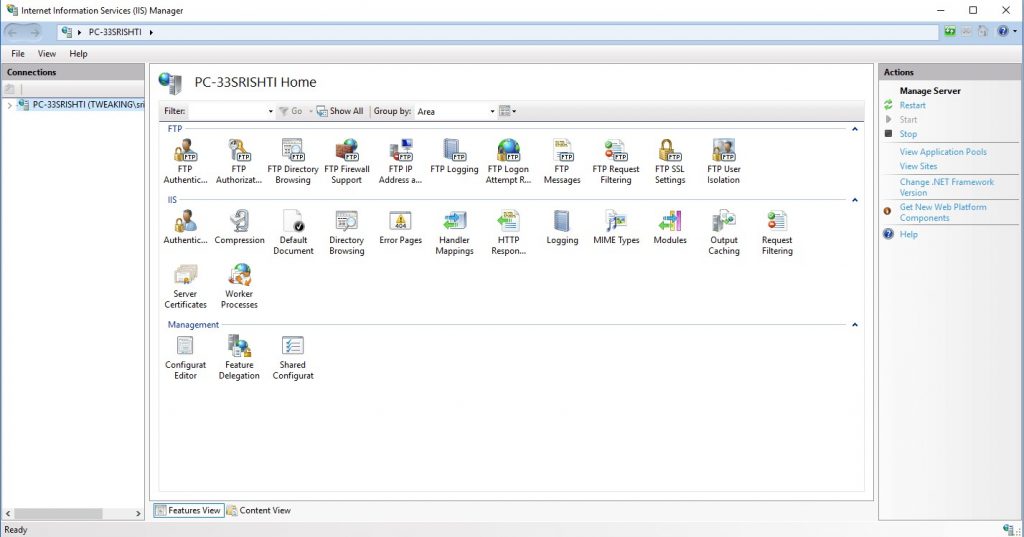This screenshot has height=537, width=1024.
Task: Open FTP SSL Settings feature
Action: tap(670, 161)
